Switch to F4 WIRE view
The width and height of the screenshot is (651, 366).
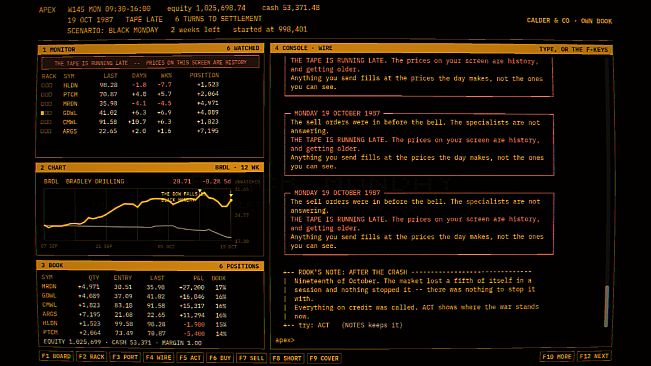(x=158, y=357)
